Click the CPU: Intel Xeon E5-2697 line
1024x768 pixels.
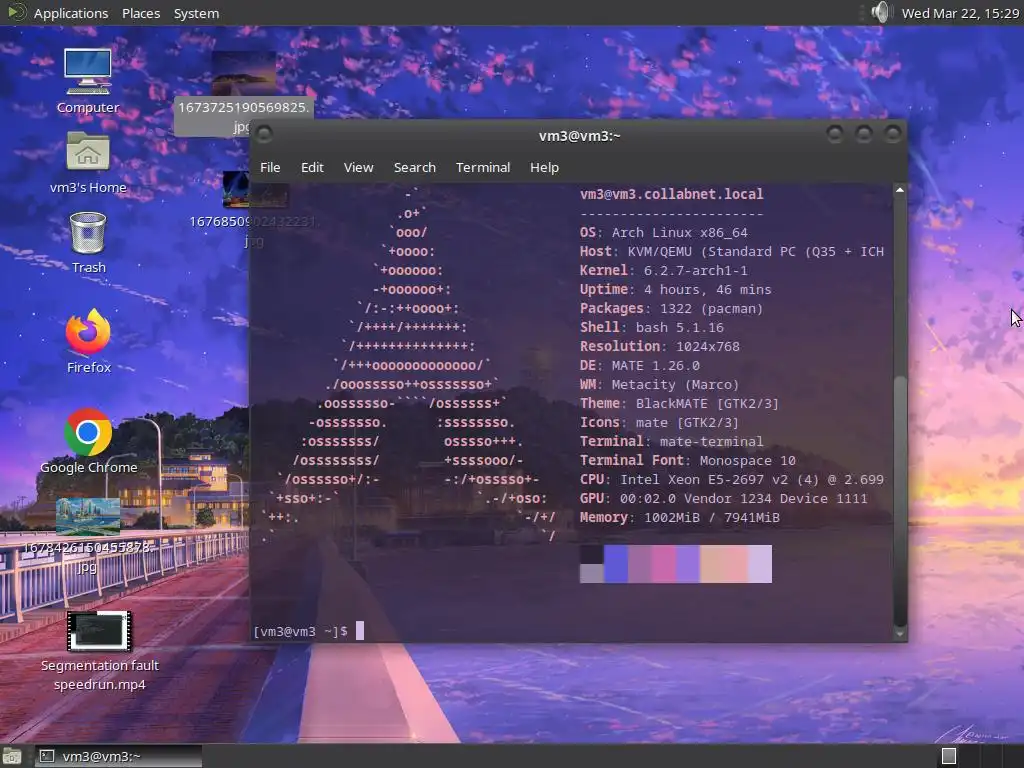tap(731, 479)
